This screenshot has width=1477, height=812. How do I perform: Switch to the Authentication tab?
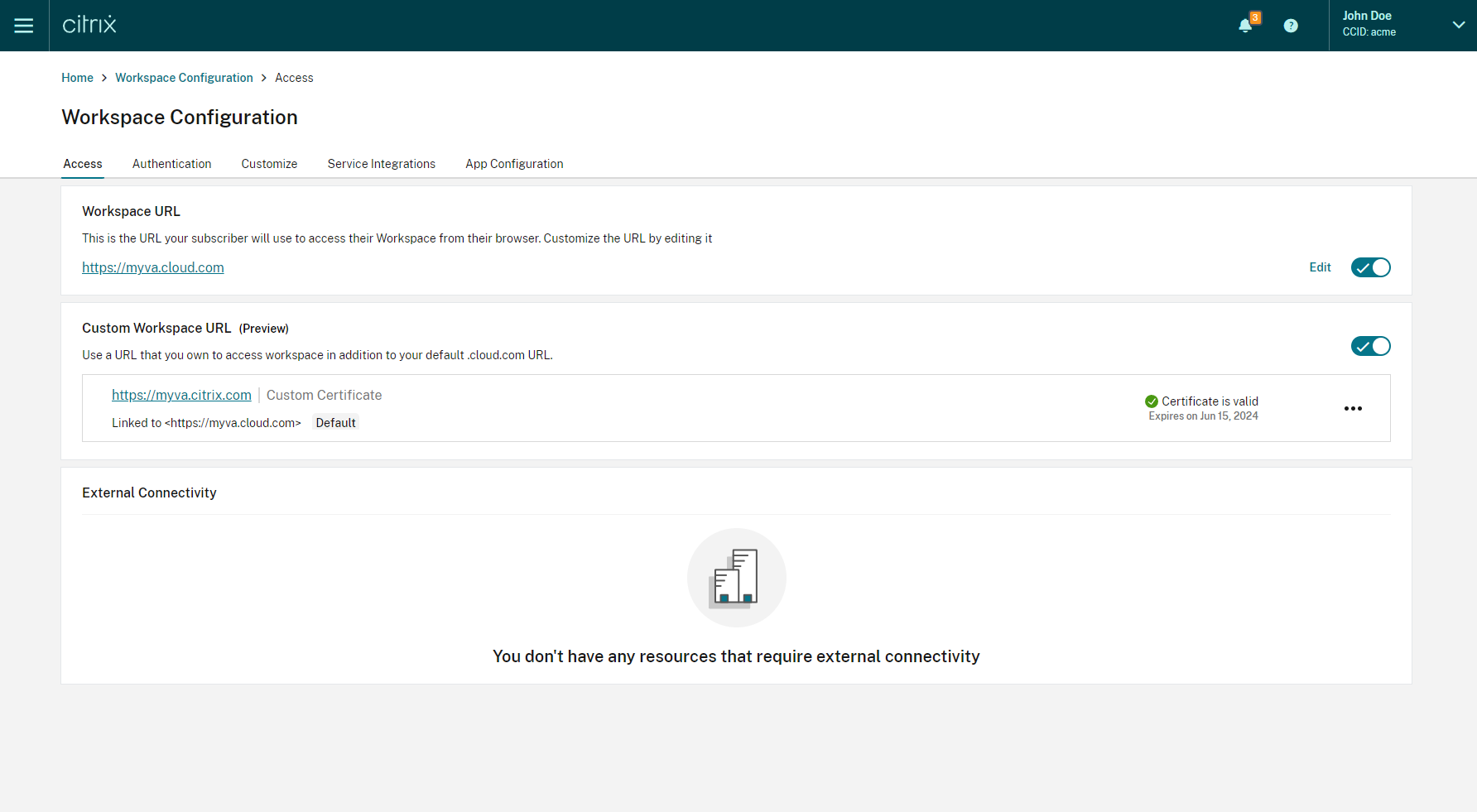tap(171, 164)
